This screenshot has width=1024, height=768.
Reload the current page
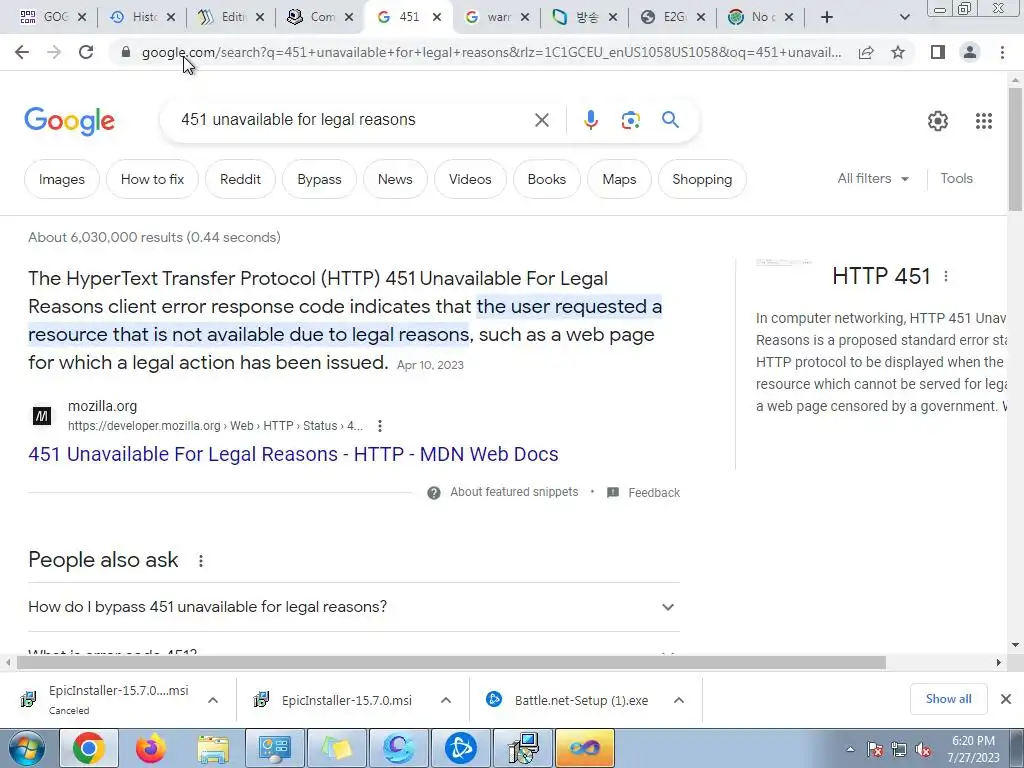tap(86, 52)
